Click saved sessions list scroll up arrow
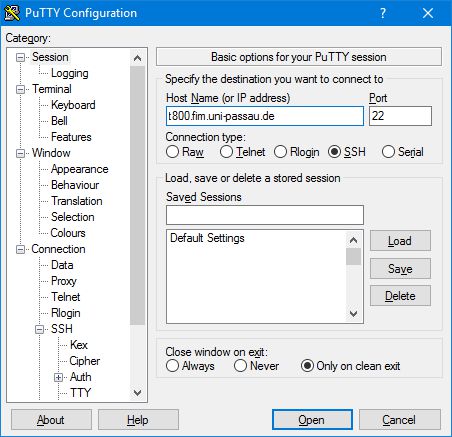 coord(353,240)
